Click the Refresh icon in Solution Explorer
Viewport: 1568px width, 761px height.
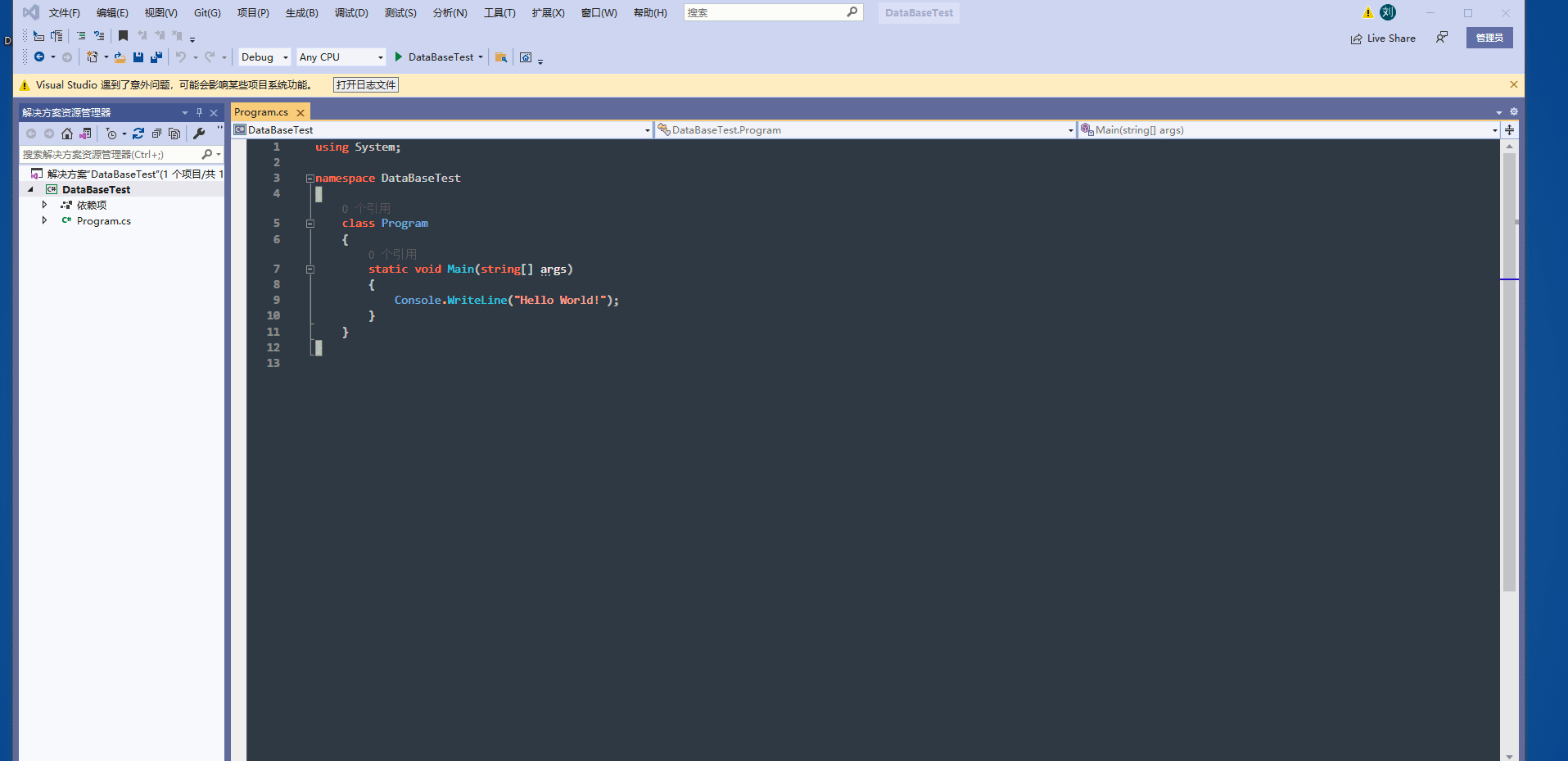point(138,133)
